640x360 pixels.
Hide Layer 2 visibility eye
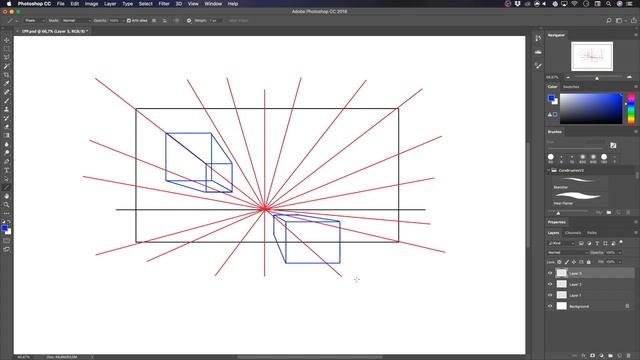[550, 284]
